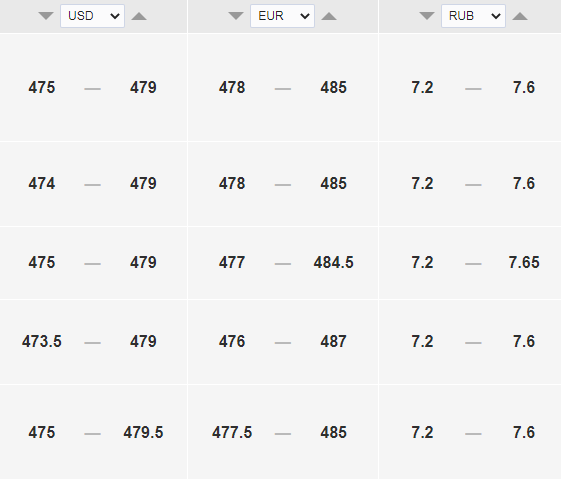
Task: Open the EUR currency dropdown
Action: (282, 16)
